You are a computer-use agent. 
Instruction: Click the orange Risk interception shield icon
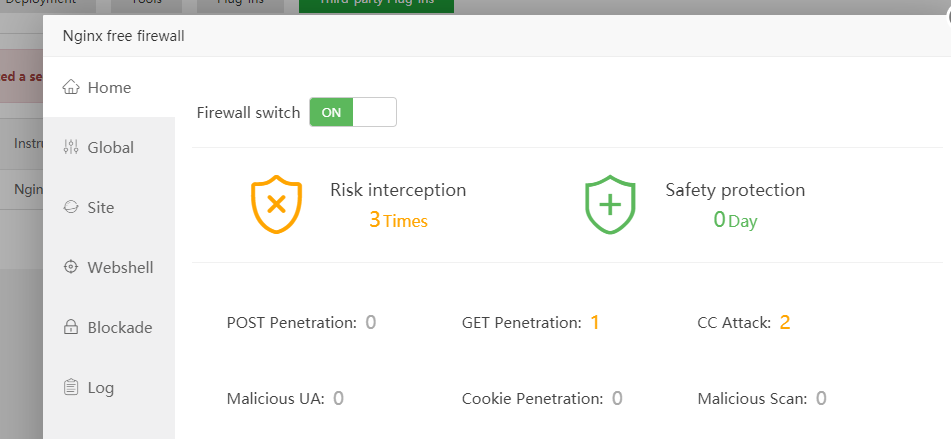tap(275, 204)
